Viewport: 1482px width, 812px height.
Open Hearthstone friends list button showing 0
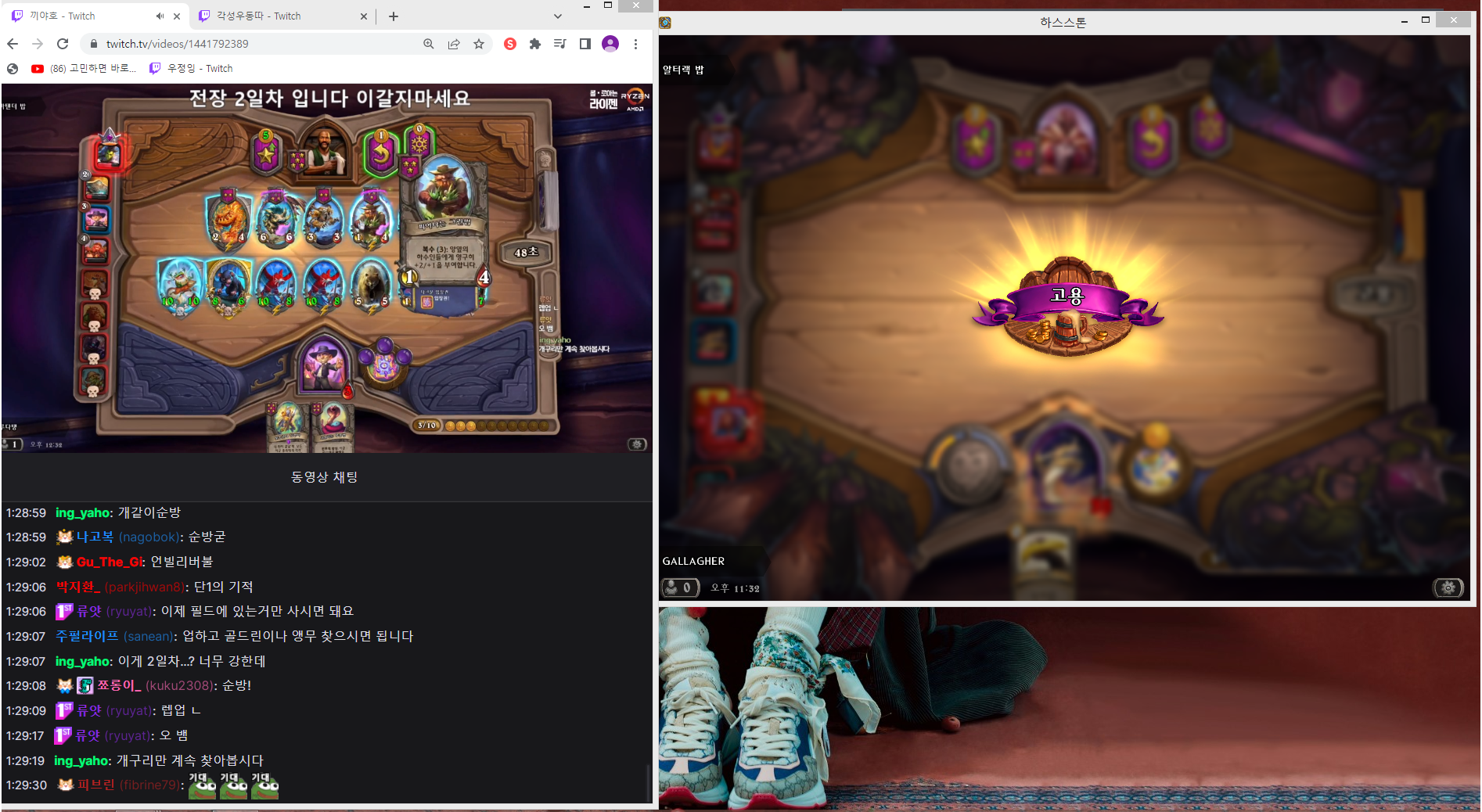[x=679, y=587]
